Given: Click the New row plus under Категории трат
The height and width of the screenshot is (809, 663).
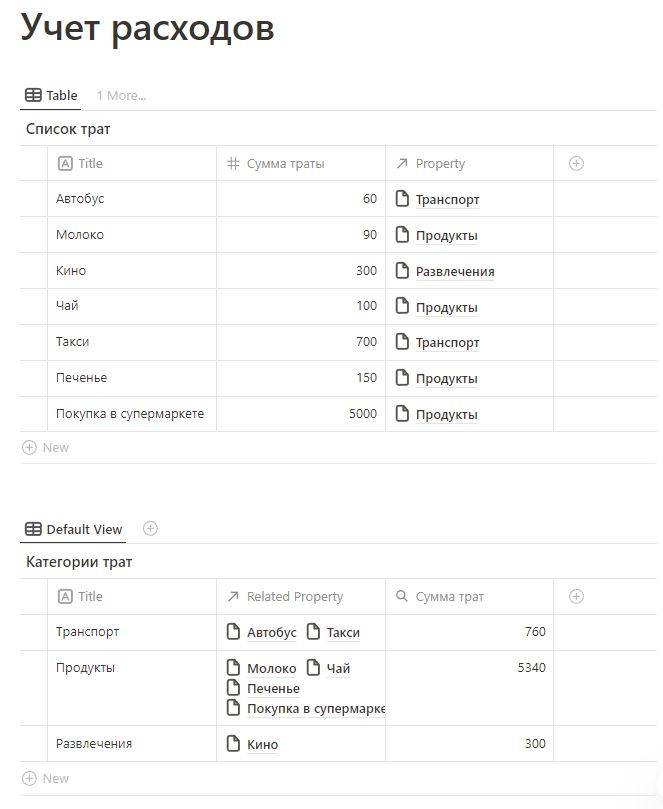Looking at the screenshot, I should point(29,778).
